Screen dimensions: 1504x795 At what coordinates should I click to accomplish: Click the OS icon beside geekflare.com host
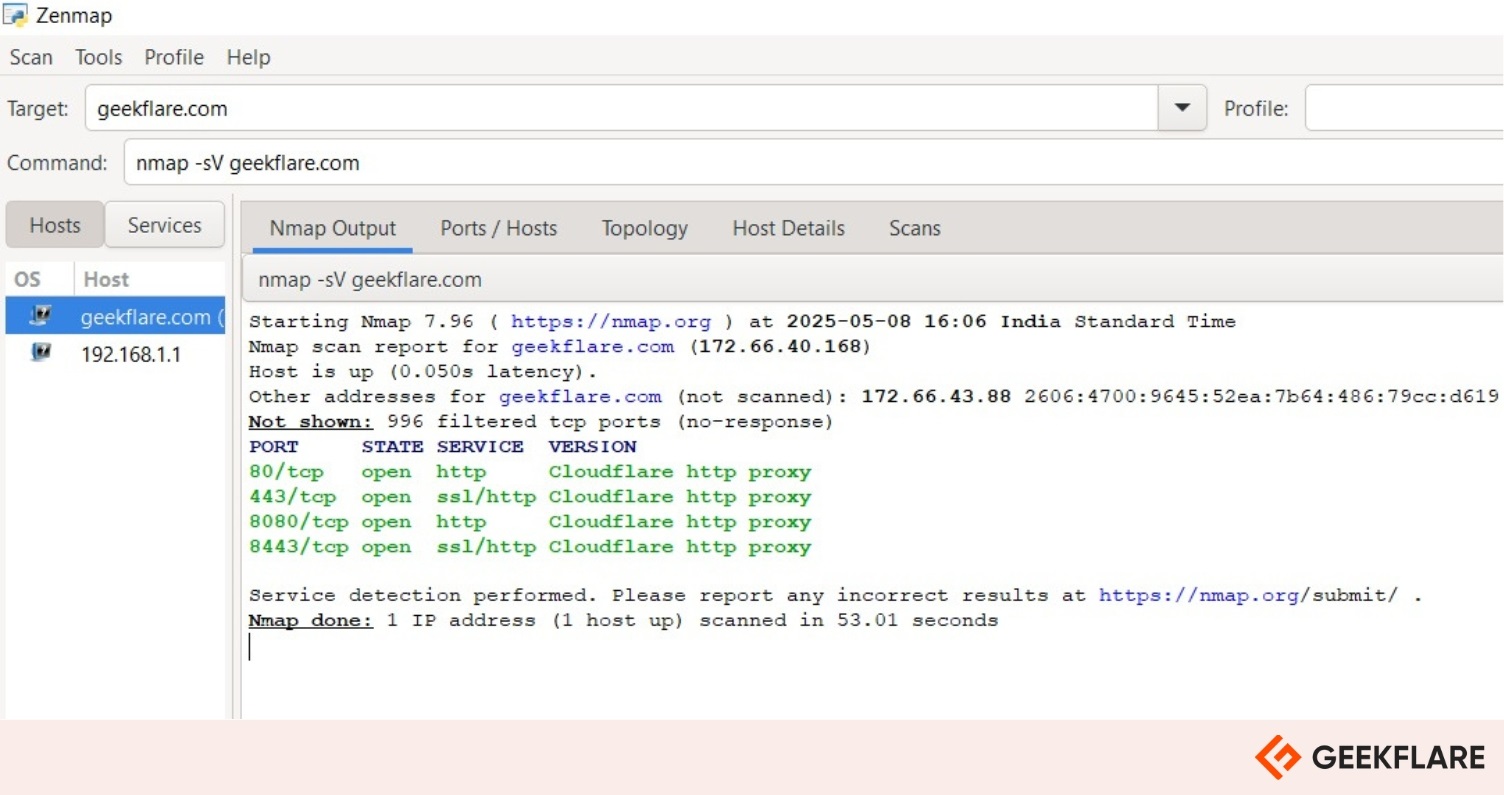[x=40, y=316]
